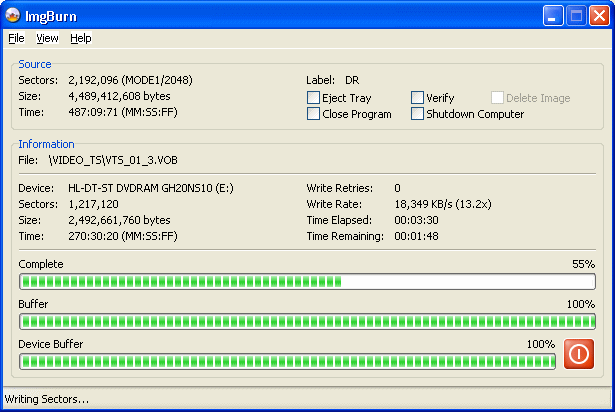Click the Buffer progress bar
615x412 pixels.
coord(308,322)
